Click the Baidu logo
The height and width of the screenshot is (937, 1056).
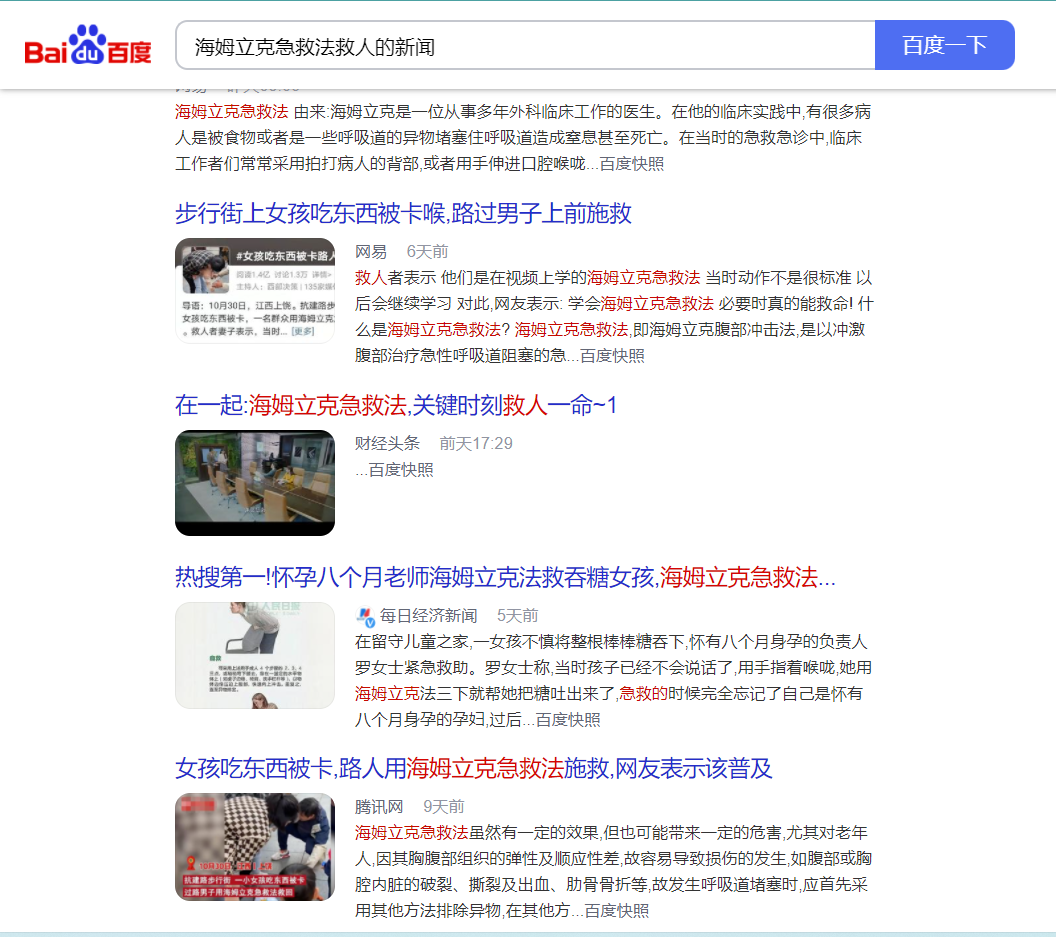click(x=88, y=45)
